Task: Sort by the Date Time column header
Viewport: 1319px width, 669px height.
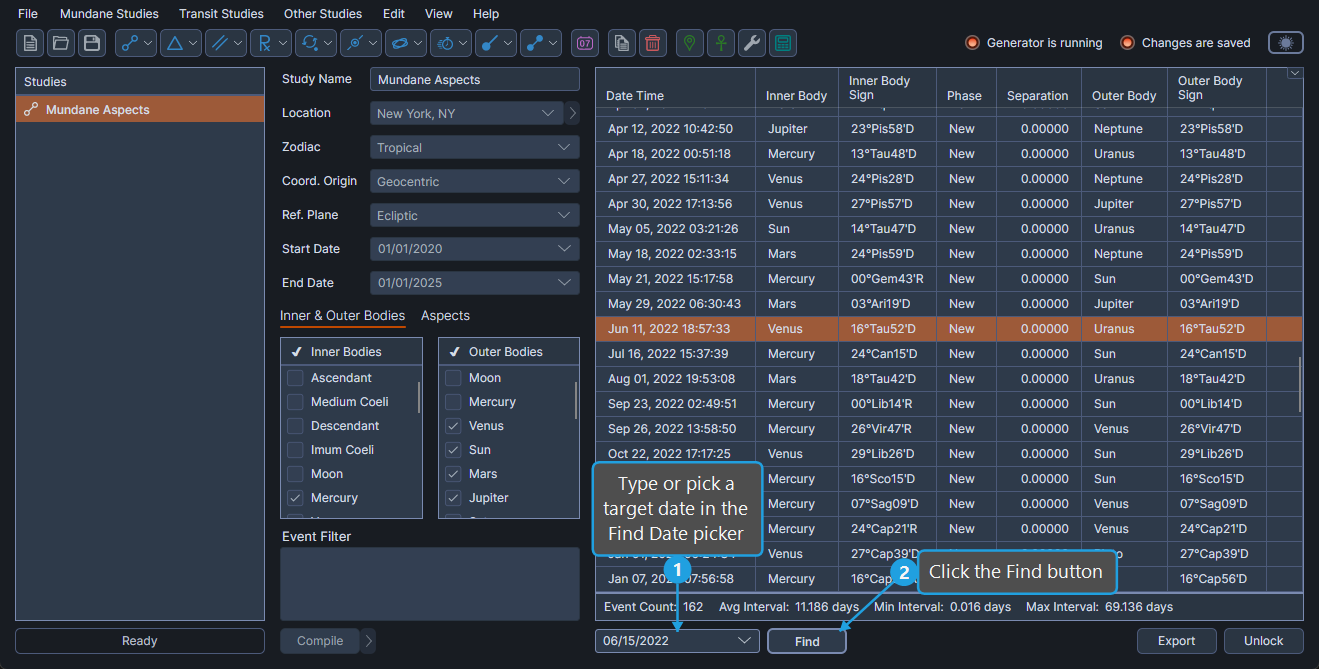Action: coord(675,88)
